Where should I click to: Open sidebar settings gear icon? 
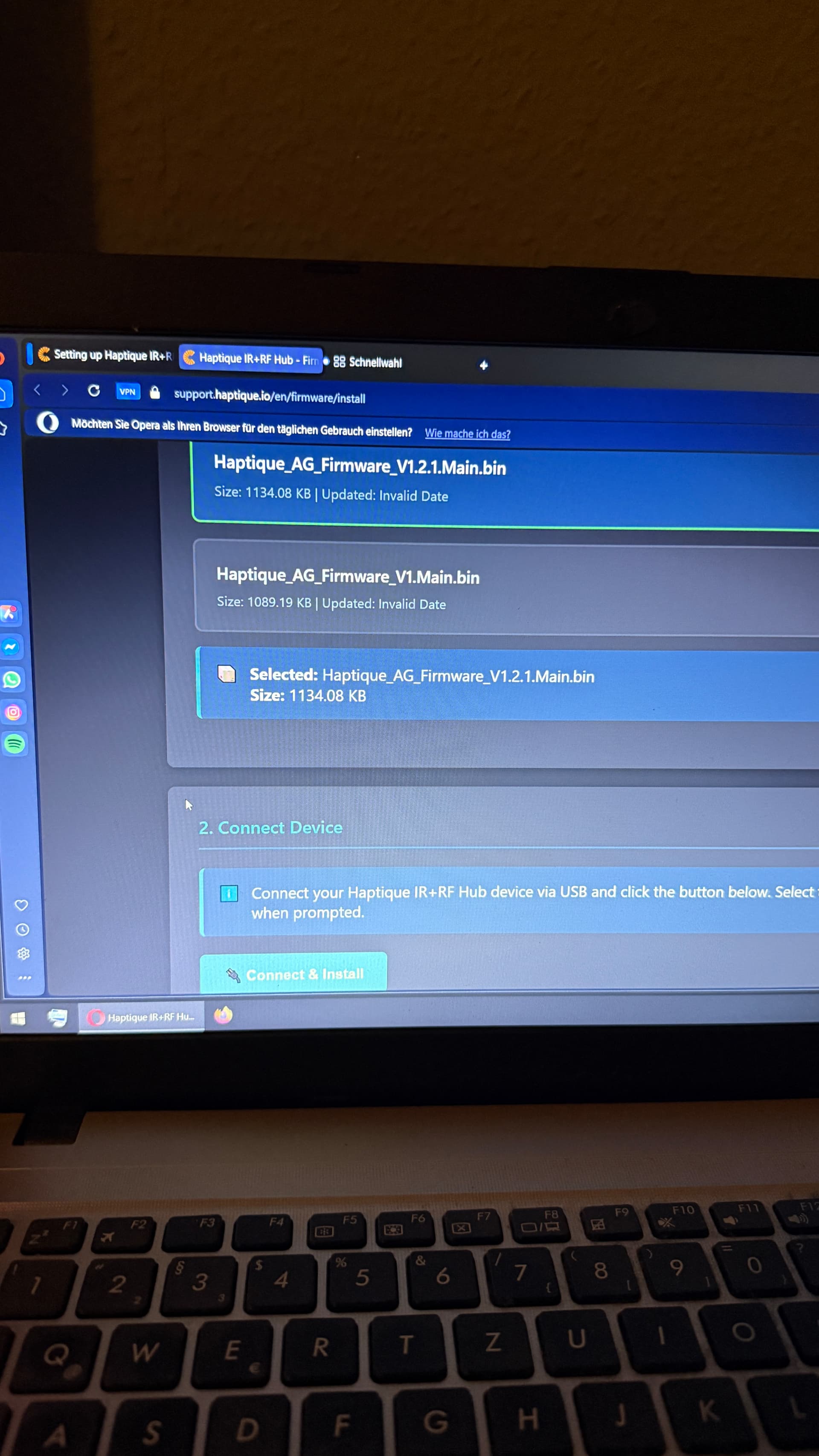point(23,954)
